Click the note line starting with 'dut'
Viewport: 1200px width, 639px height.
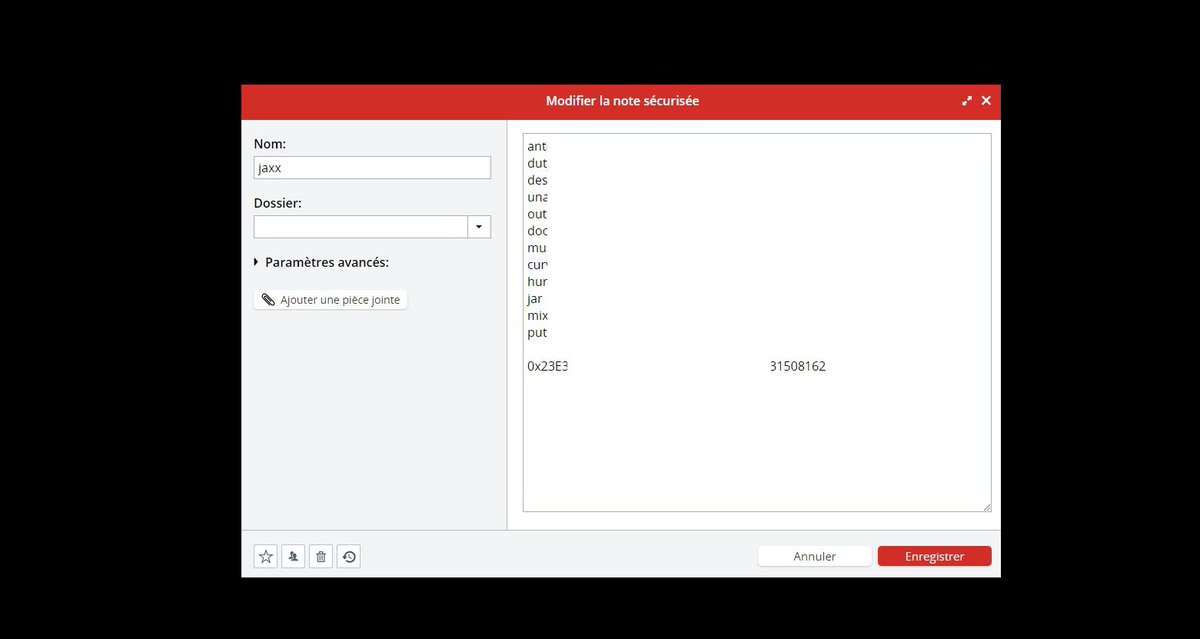click(537, 163)
